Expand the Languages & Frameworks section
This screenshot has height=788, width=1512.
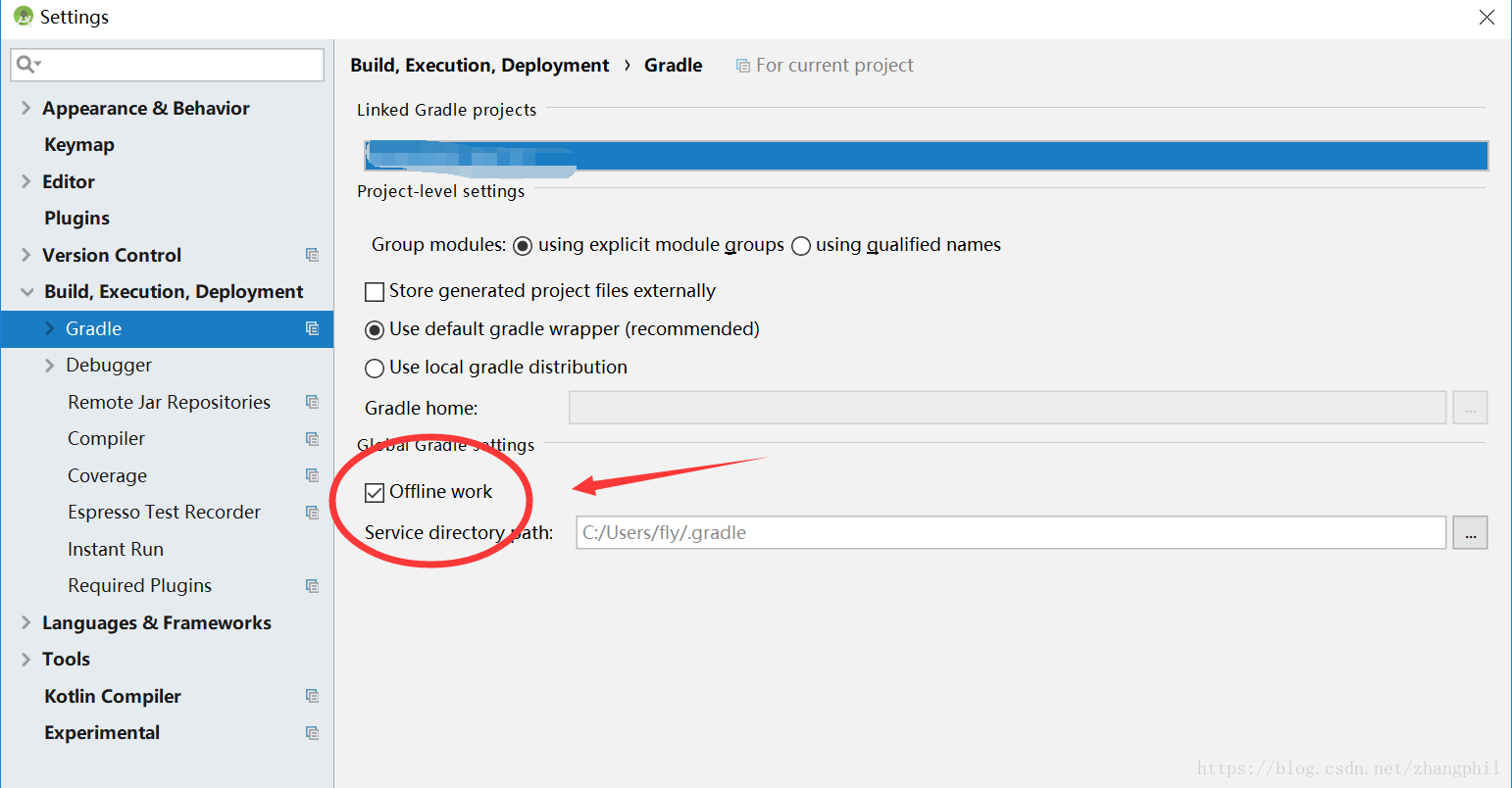(26, 622)
